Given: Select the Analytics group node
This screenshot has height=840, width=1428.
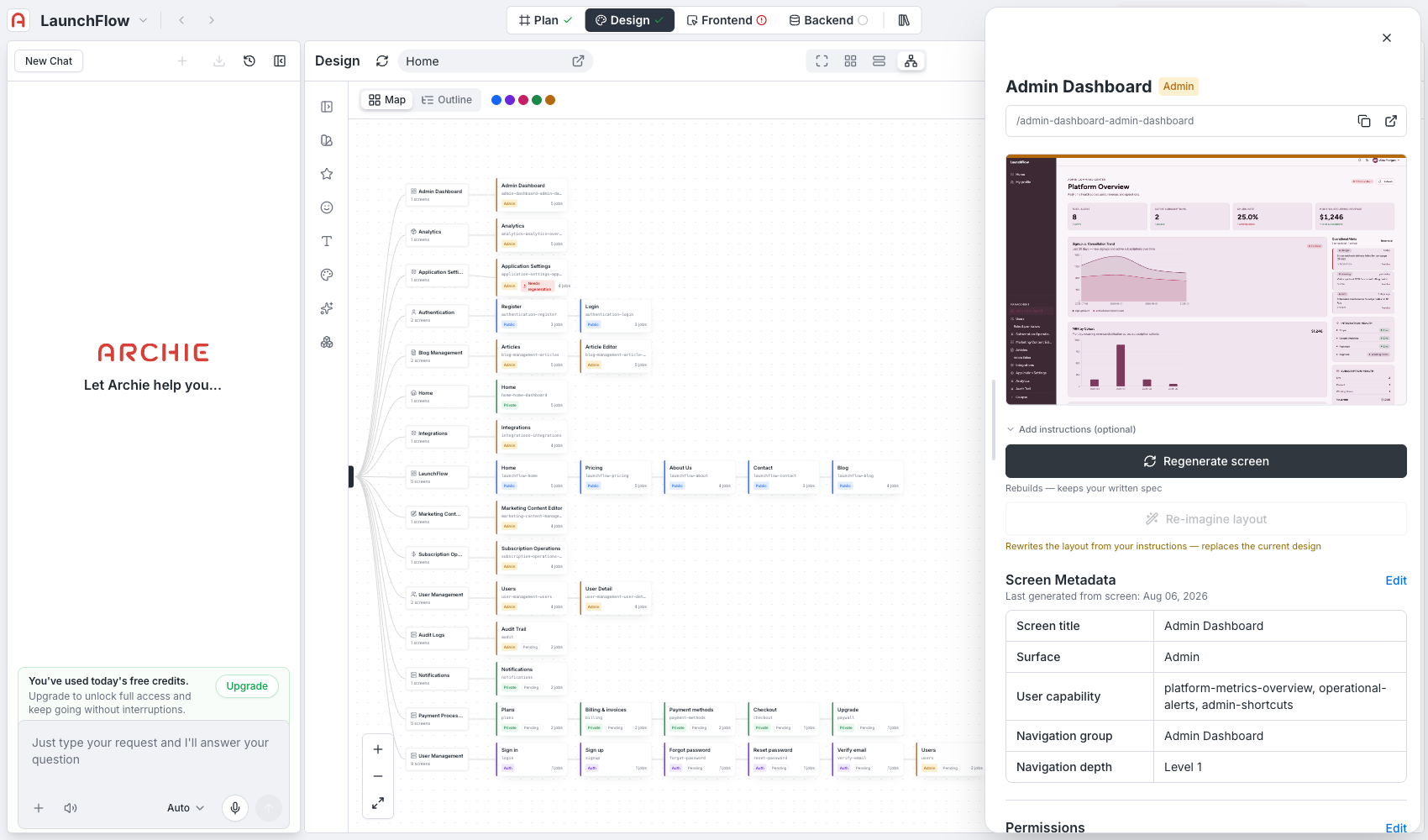Looking at the screenshot, I should coord(437,234).
